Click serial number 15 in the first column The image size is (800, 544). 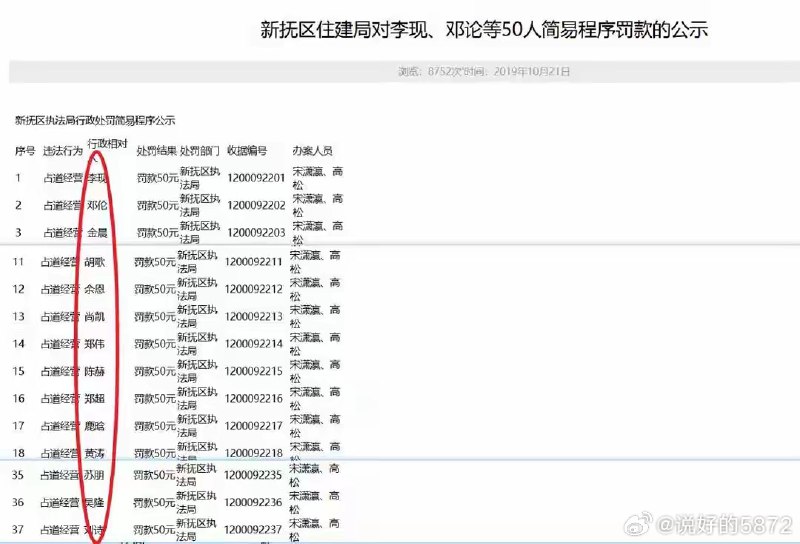pos(18,371)
